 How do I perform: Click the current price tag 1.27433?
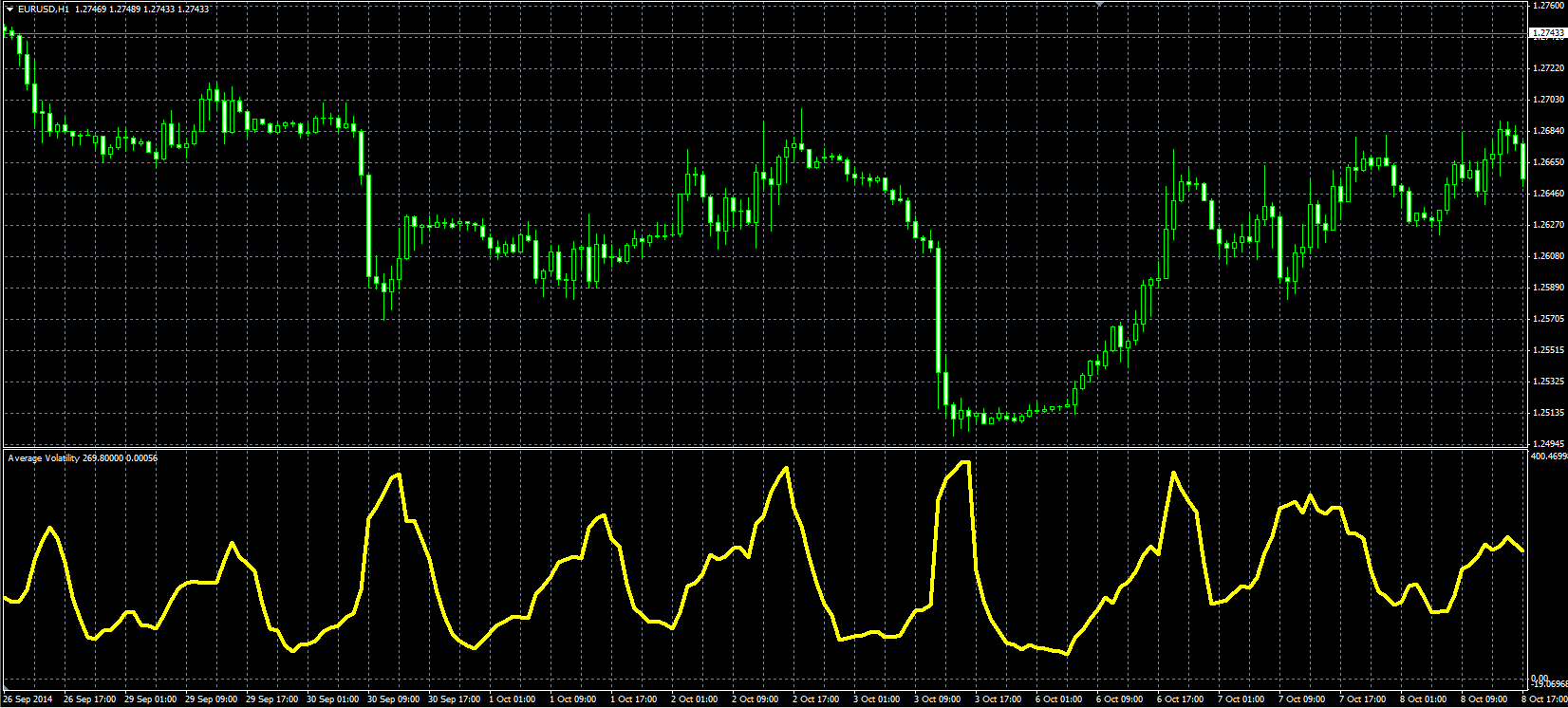click(x=1547, y=33)
